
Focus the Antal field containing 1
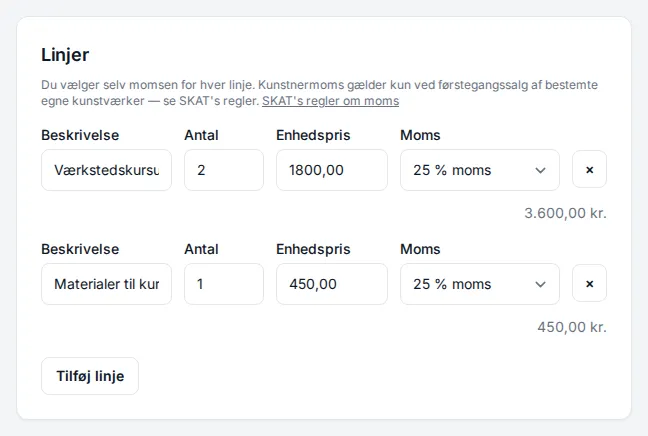(x=224, y=284)
